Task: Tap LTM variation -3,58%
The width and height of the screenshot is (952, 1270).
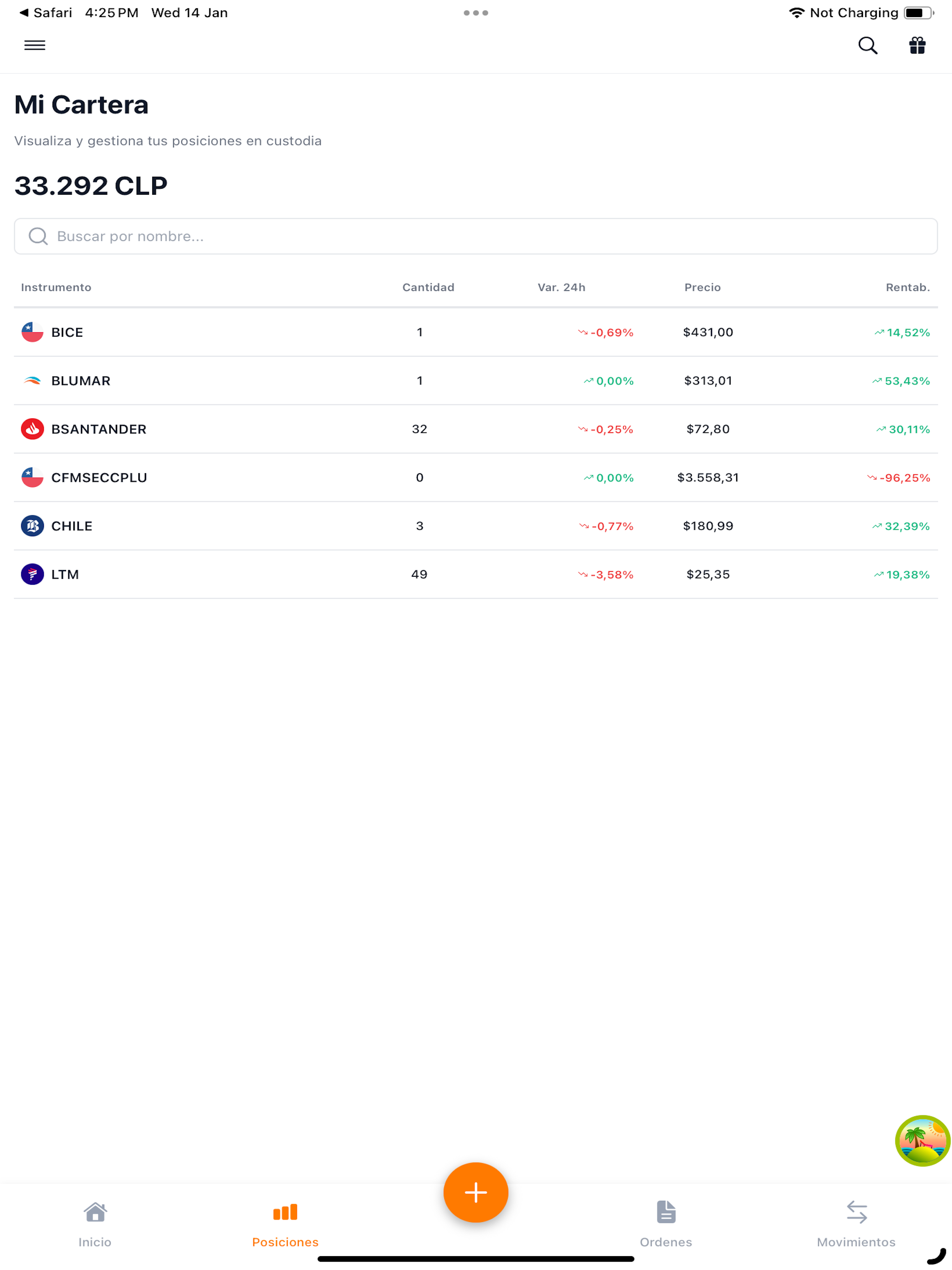Action: [x=606, y=575]
